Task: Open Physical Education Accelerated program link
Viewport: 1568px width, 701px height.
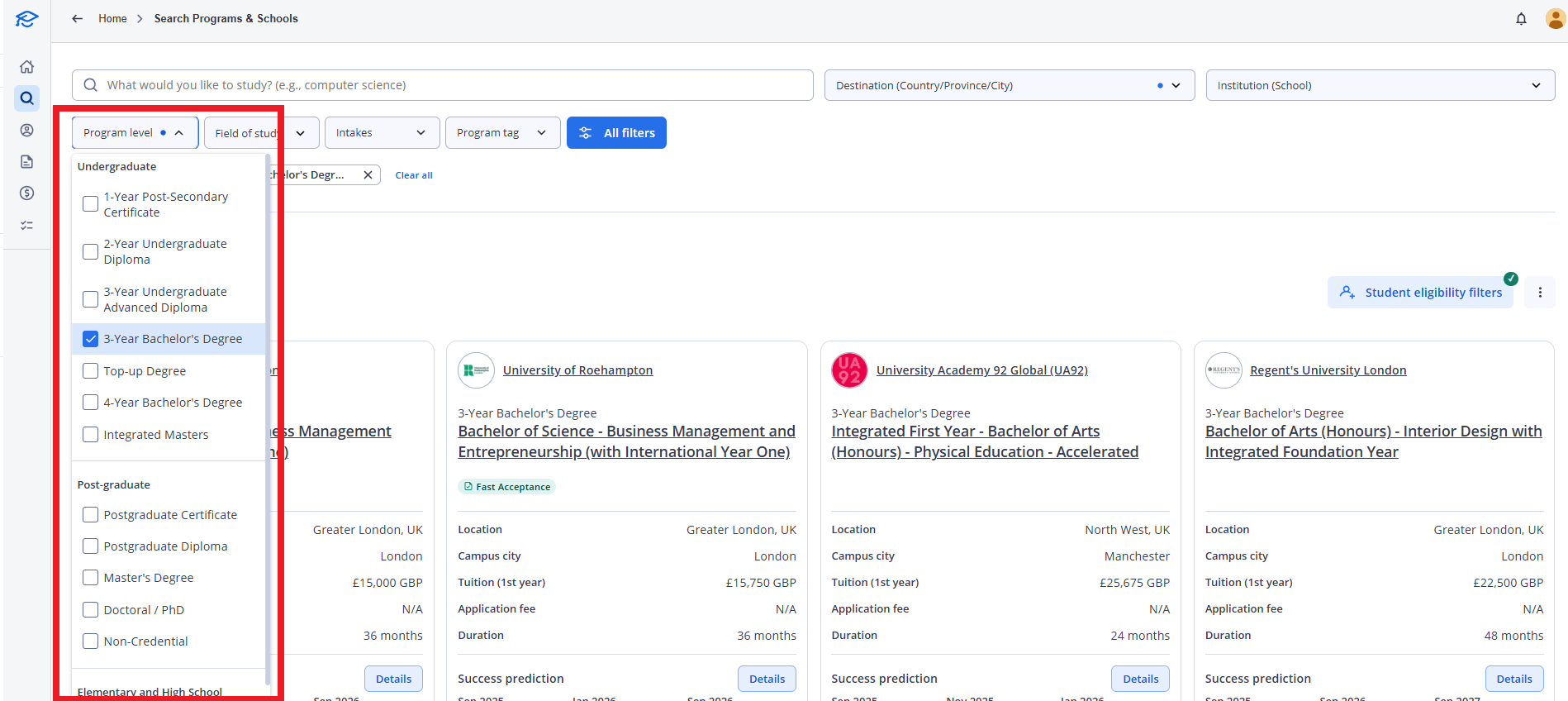Action: (985, 441)
